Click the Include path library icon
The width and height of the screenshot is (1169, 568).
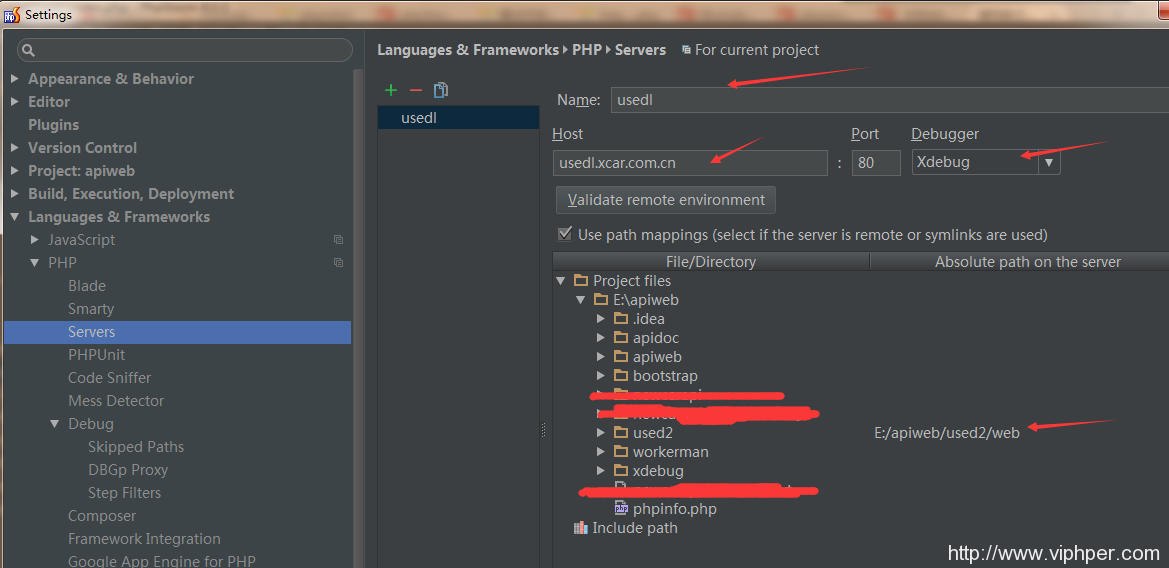(x=581, y=528)
